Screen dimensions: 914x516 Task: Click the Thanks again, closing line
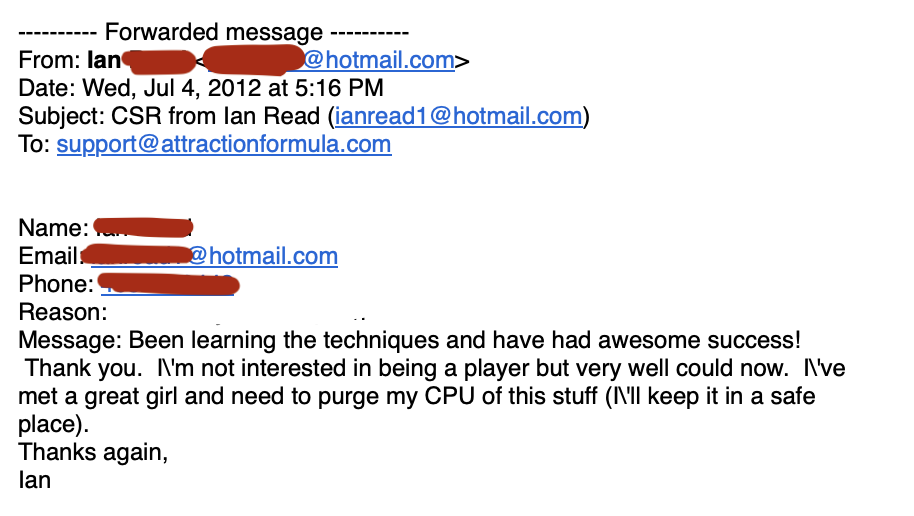point(93,452)
